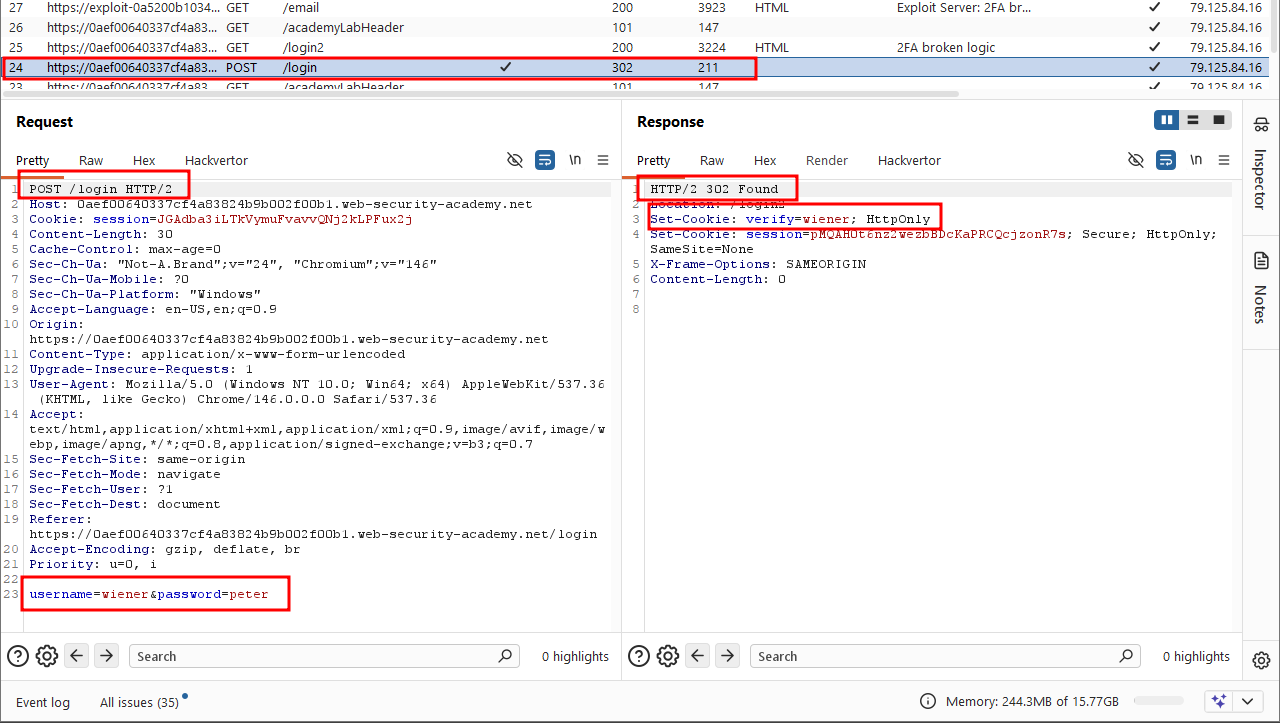Image resolution: width=1280 pixels, height=723 pixels.
Task: Expand the AI button dropdown chevron
Action: pos(1246,701)
